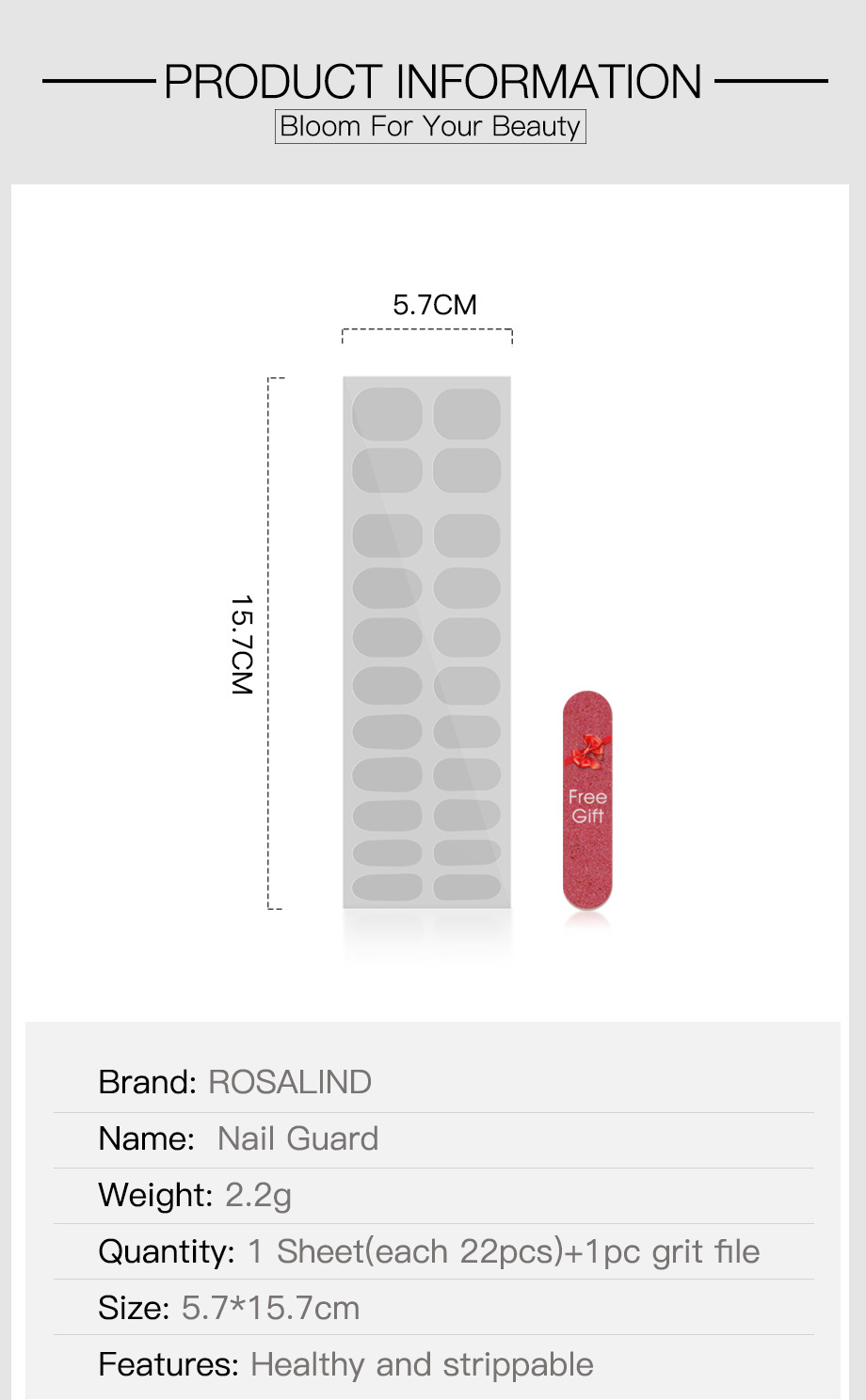Viewport: 866px width, 1400px height.
Task: Click the Nail Guard product name
Action: pos(297,1138)
